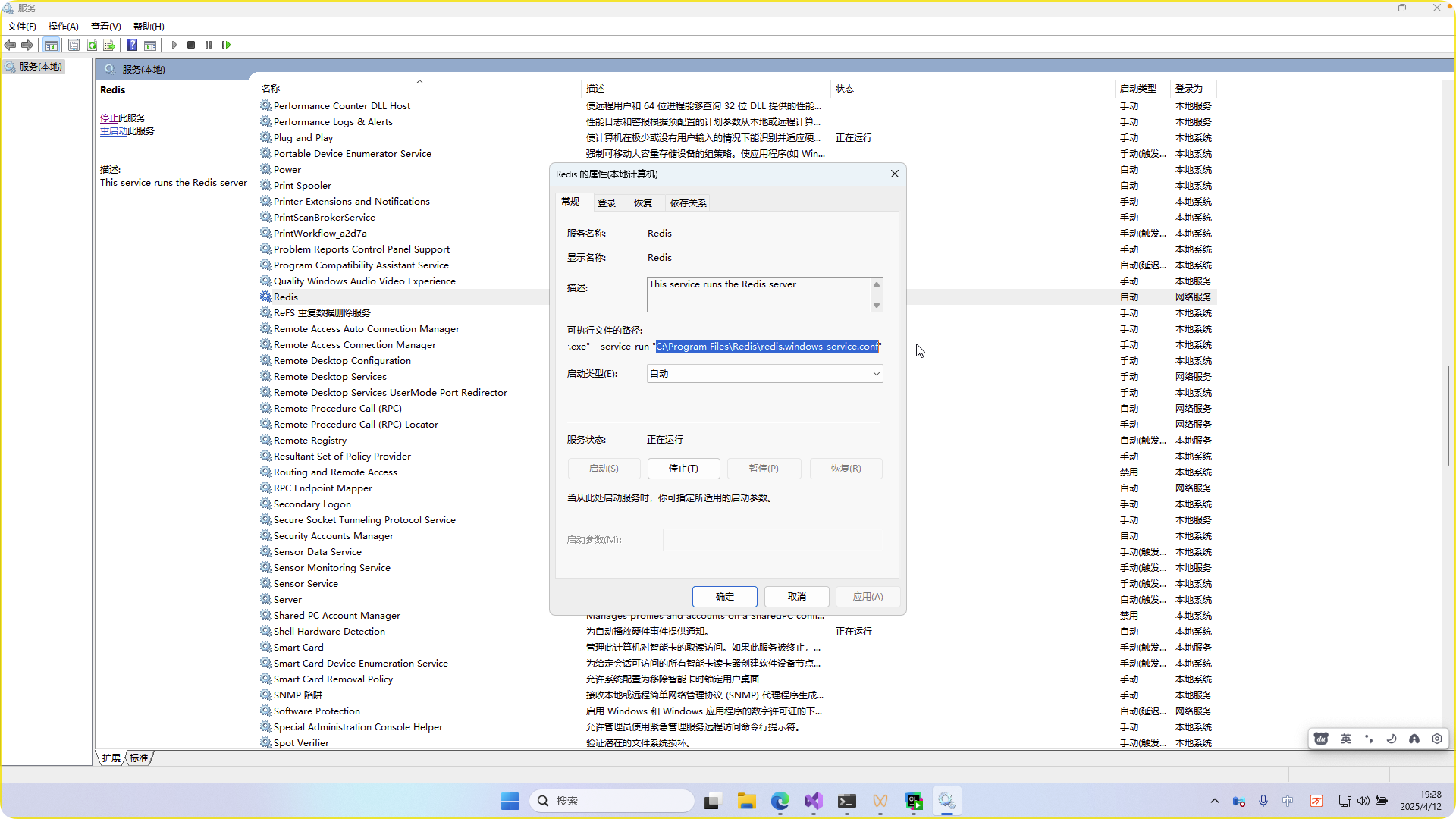Screen dimensions: 1456x819
Task: Expand the startup type combo box
Action: (x=876, y=374)
